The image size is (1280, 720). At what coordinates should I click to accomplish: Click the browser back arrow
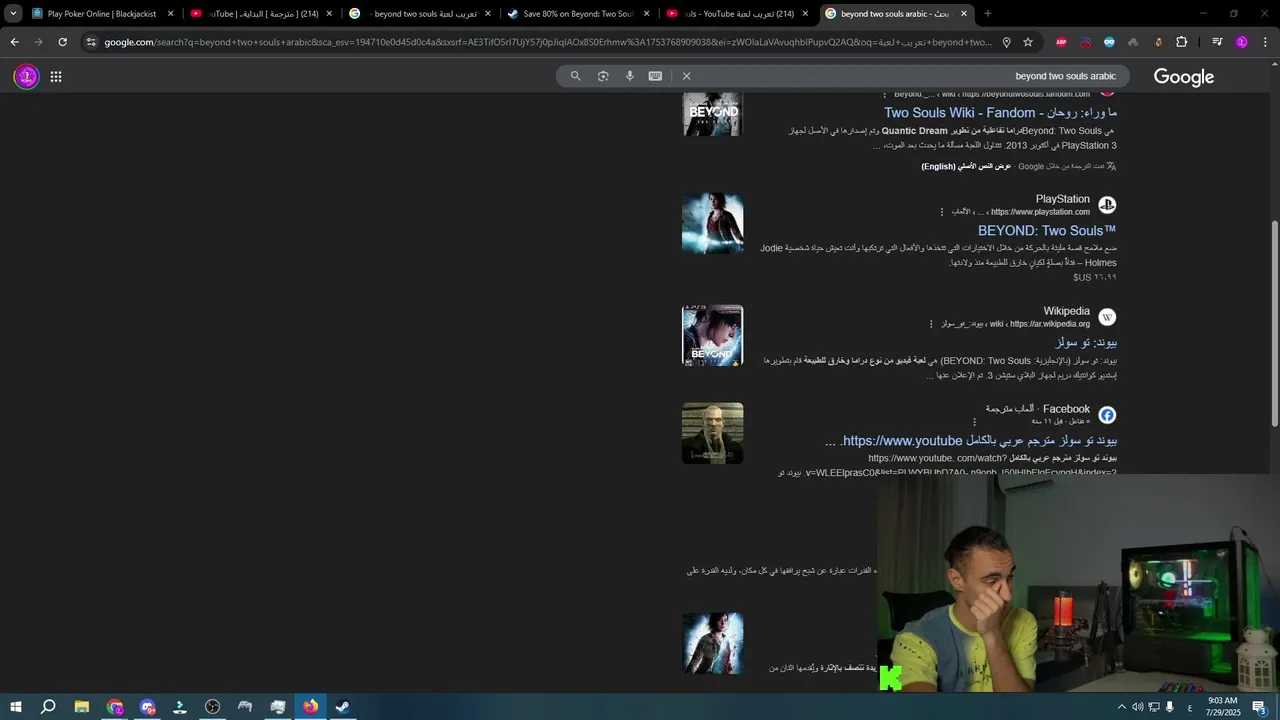pos(14,42)
